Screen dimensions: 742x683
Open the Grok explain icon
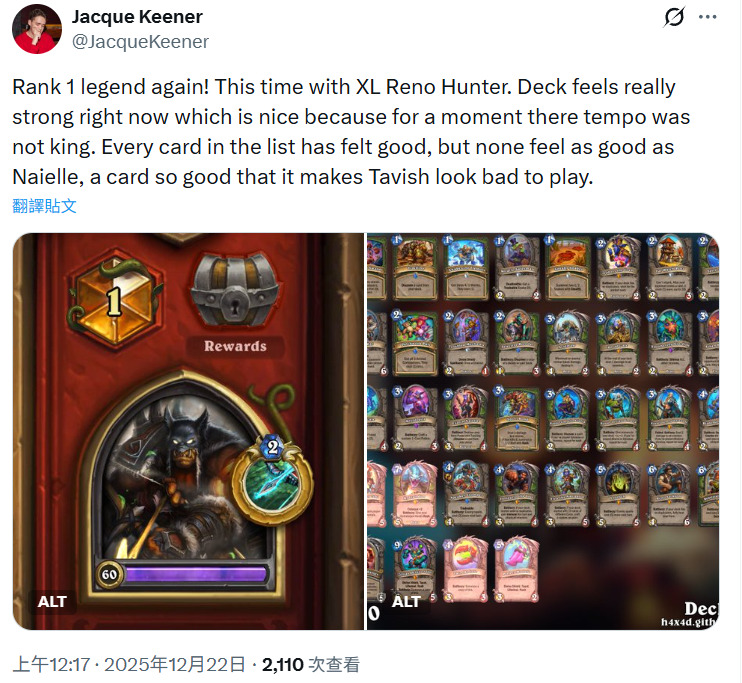click(673, 17)
